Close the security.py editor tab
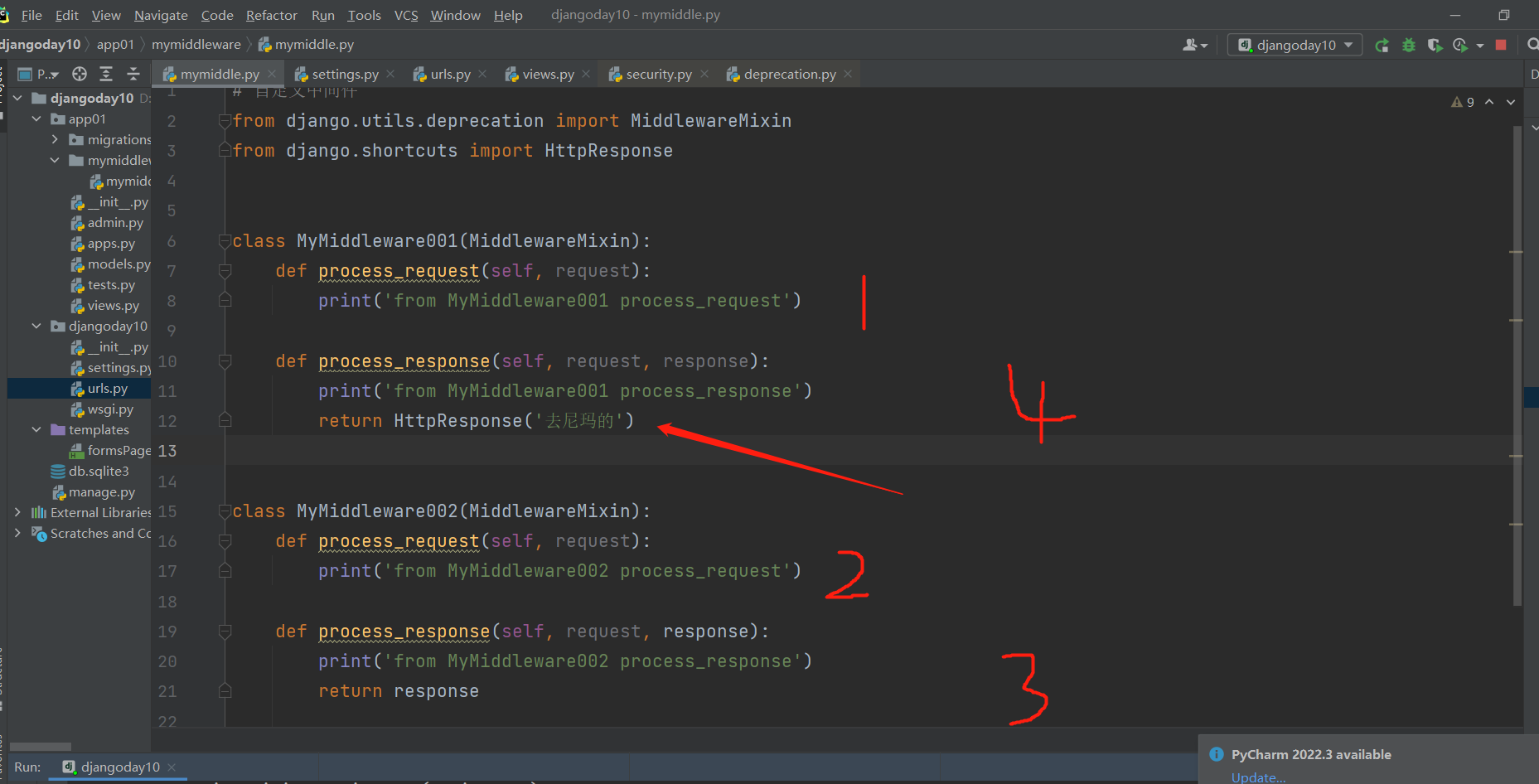The height and width of the screenshot is (784, 1539). pos(704,74)
